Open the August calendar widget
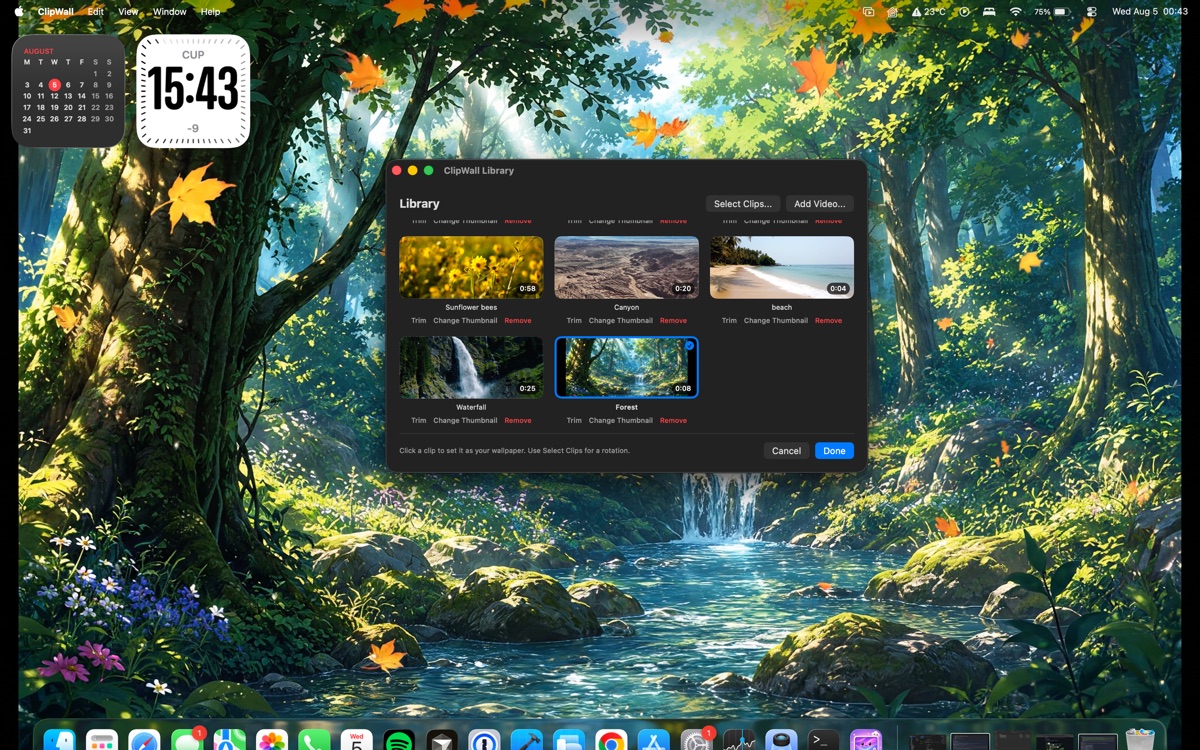Viewport: 1200px width, 750px height. 68,91
